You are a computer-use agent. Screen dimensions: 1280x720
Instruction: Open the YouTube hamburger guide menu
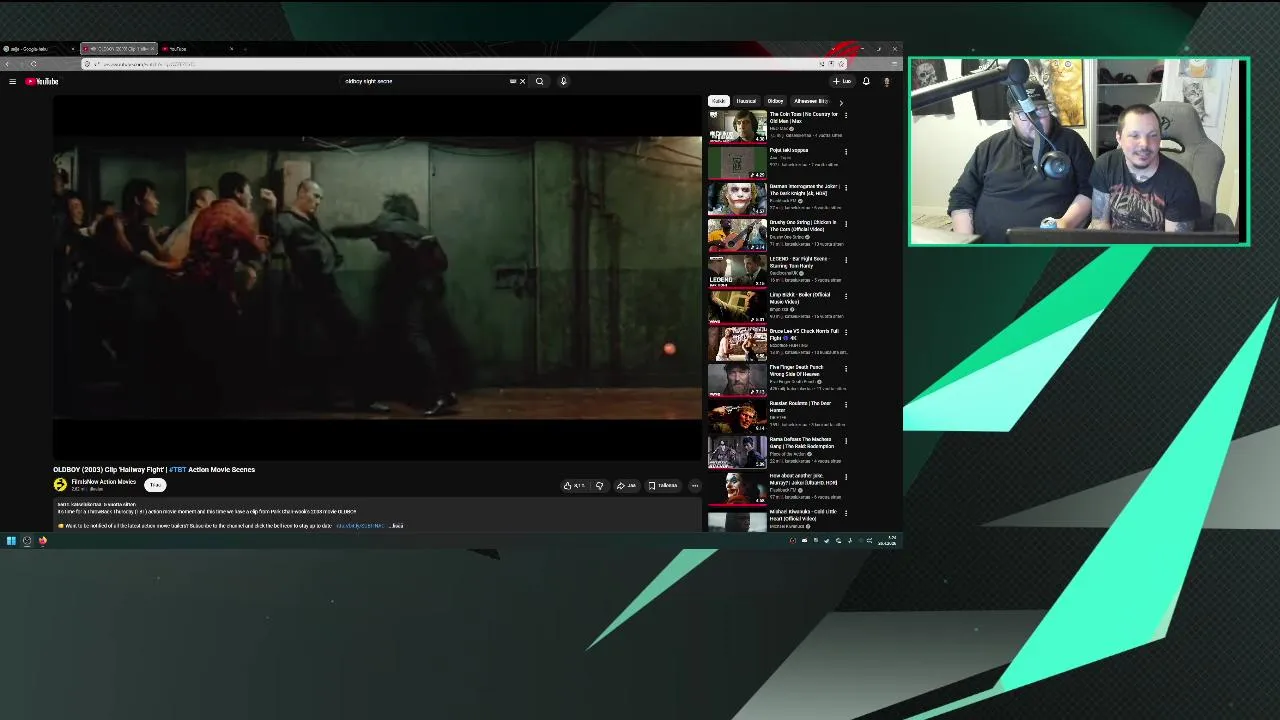coord(12,81)
